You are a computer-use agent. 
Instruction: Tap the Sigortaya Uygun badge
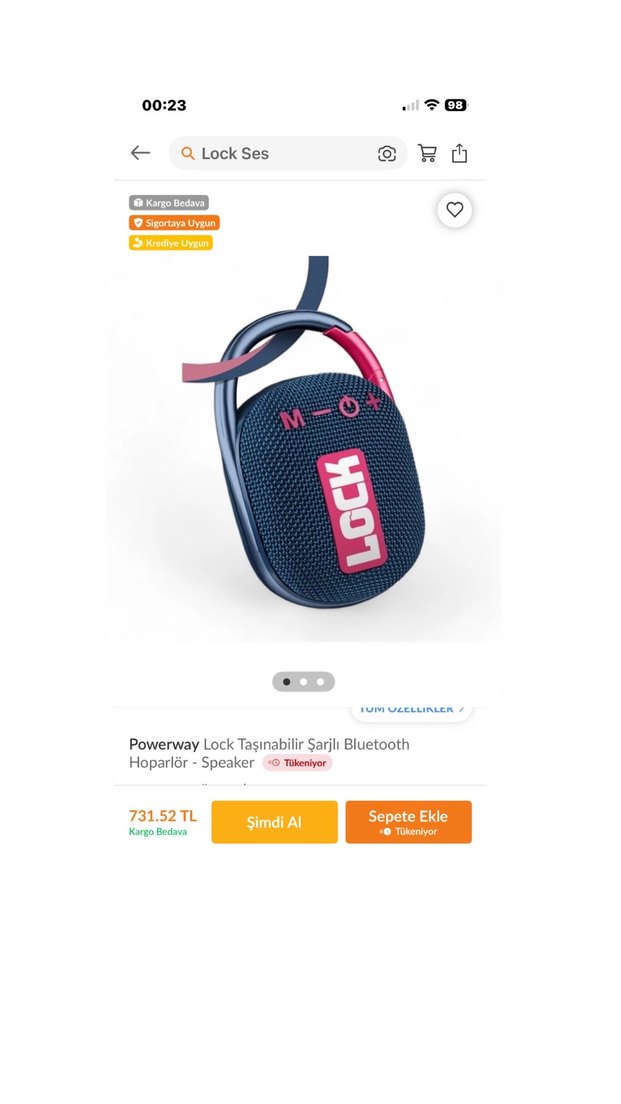[175, 222]
